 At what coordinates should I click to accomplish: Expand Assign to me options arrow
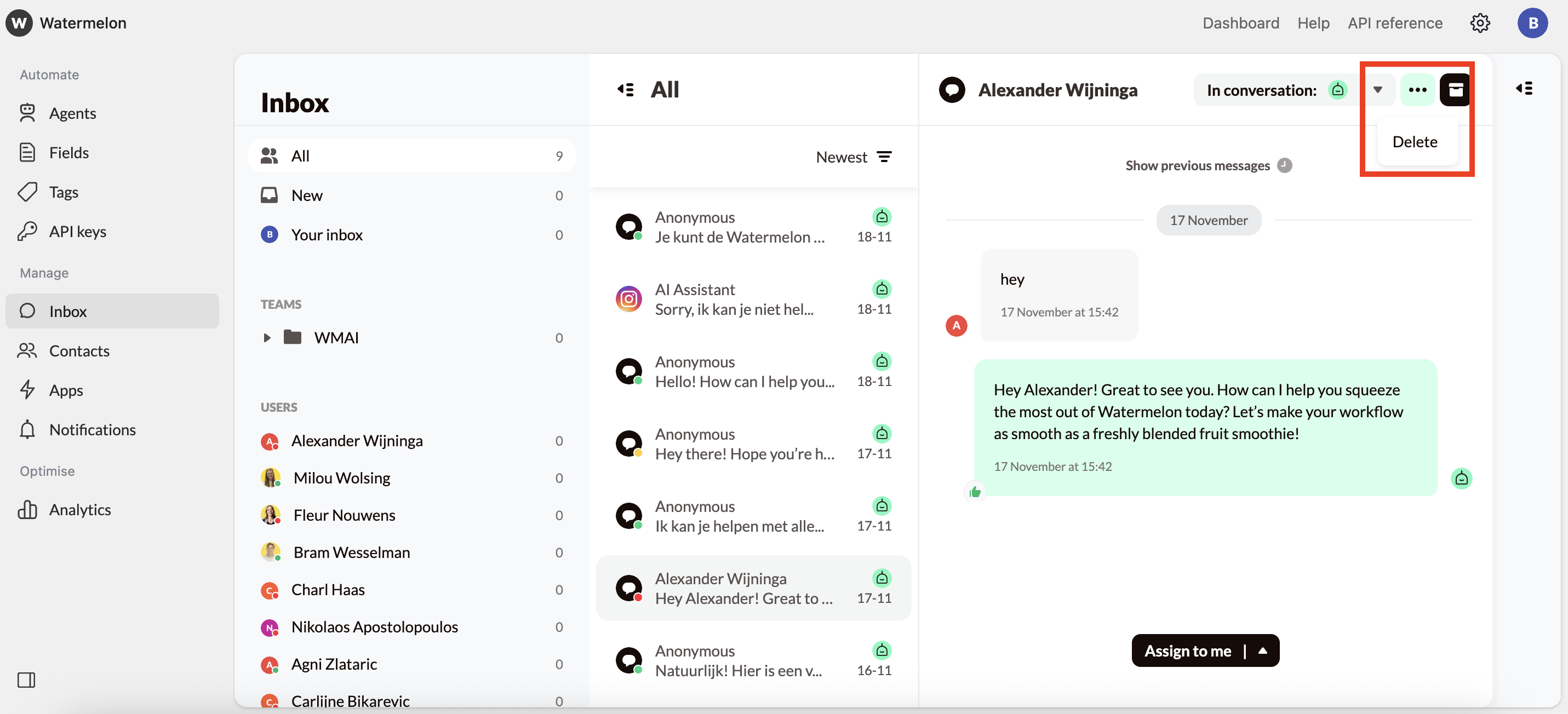pyautogui.click(x=1263, y=650)
